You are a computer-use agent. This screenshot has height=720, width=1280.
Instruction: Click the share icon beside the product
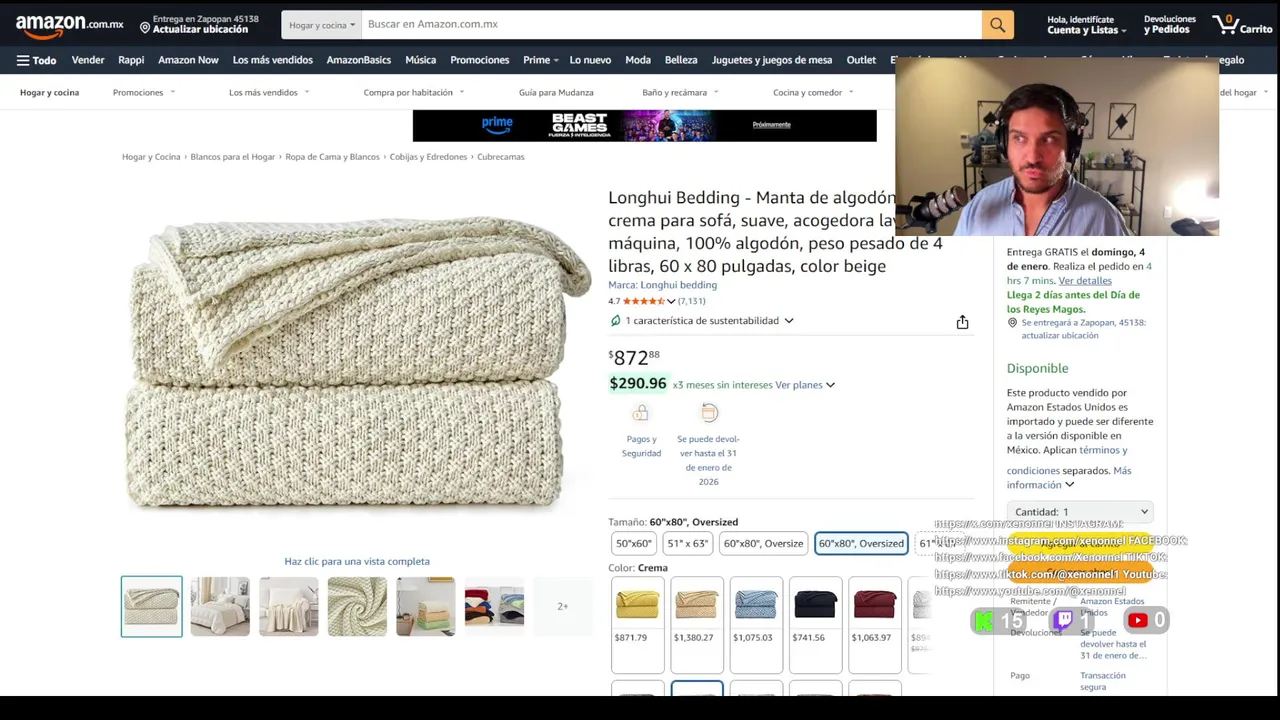962,322
